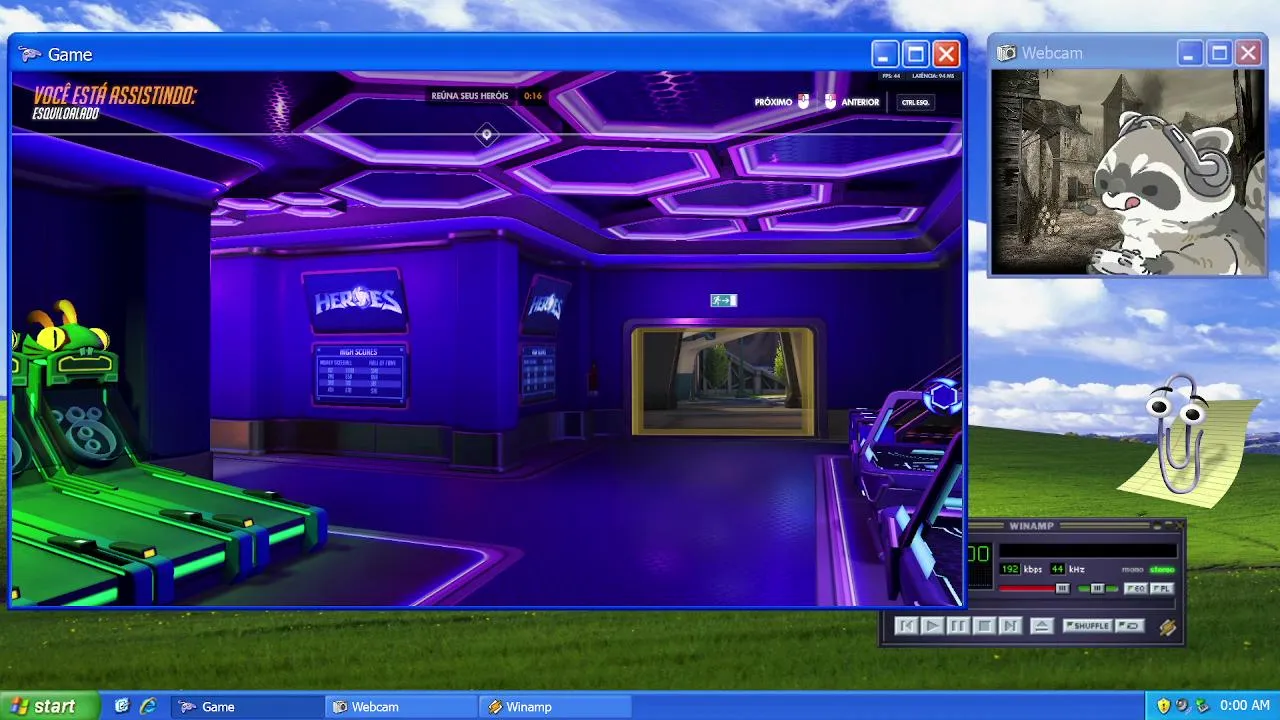Start playback with Winamp's play button
The image size is (1280, 720).
932,626
